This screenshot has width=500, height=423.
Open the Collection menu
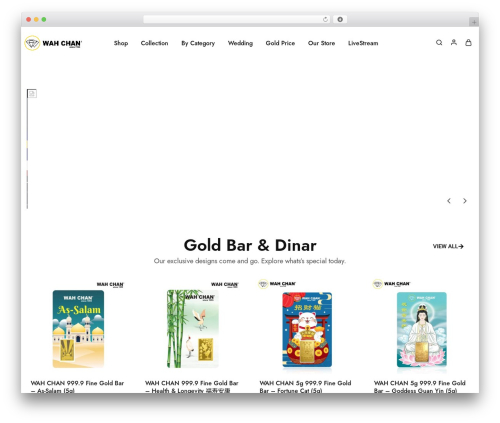coord(154,43)
